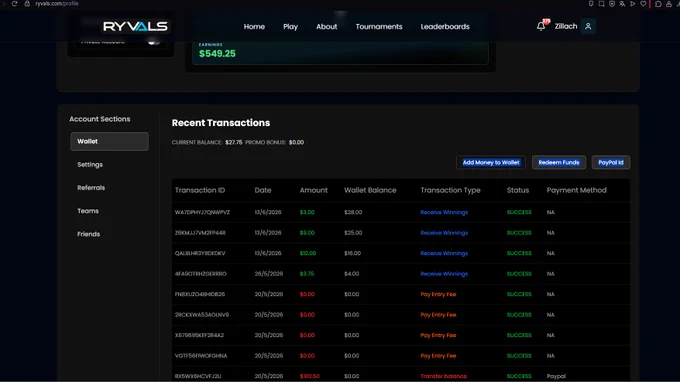This screenshot has height=382, width=680.
Task: Click the $103.50 transfer amount
Action: pos(310,376)
